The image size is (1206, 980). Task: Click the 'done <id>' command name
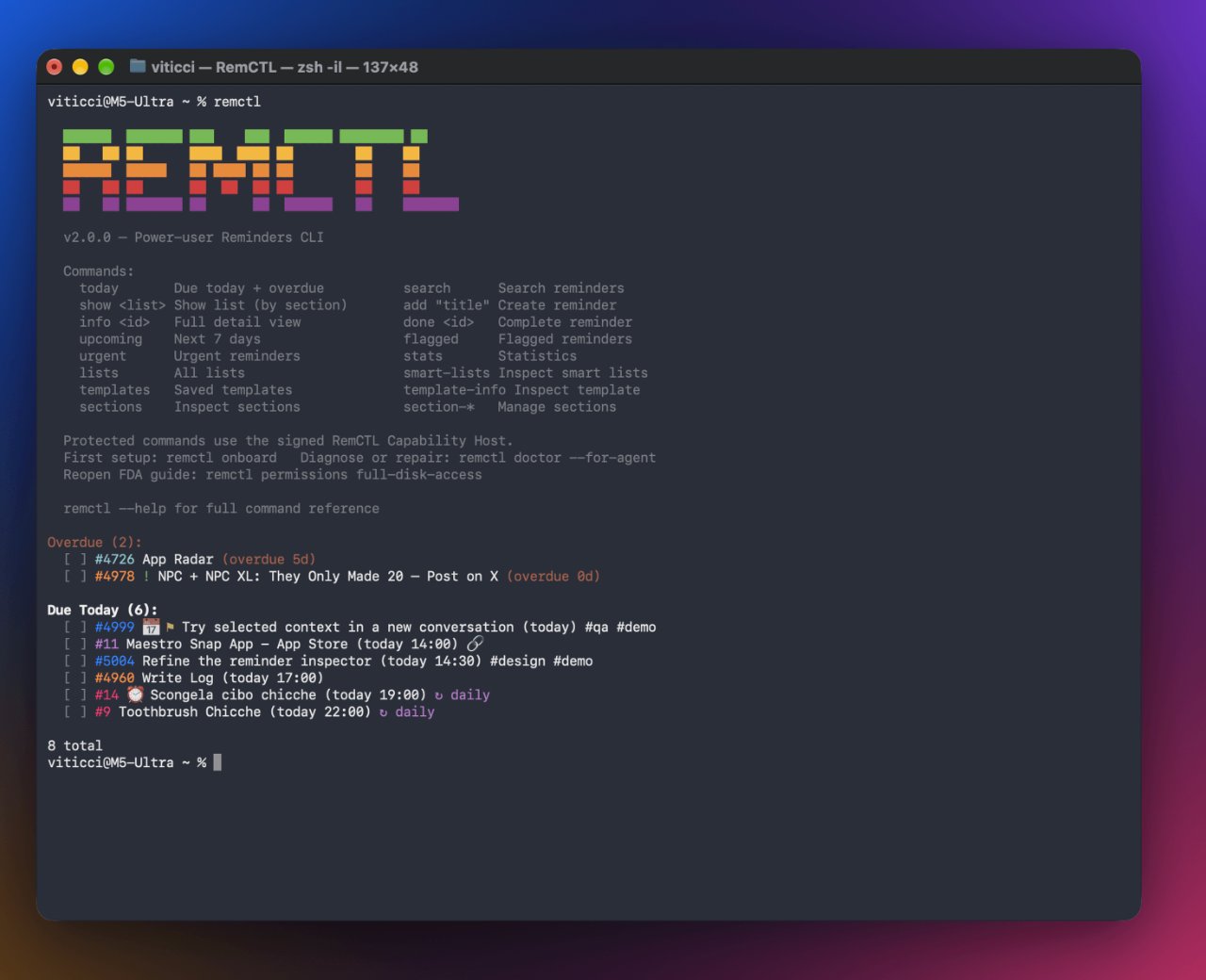pyautogui.click(x=439, y=322)
